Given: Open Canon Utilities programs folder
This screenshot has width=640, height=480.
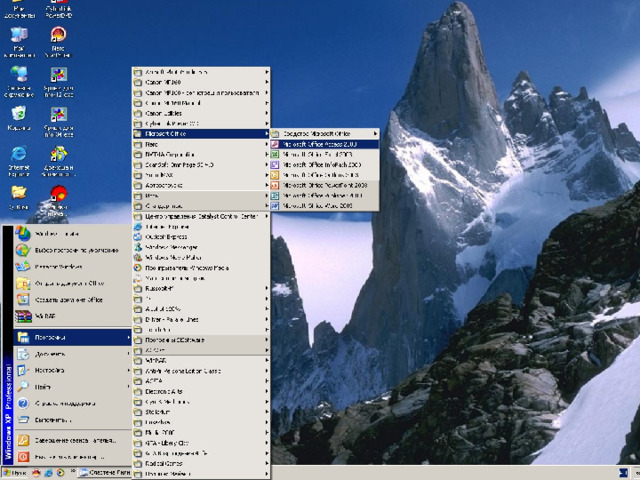Looking at the screenshot, I should point(201,113).
